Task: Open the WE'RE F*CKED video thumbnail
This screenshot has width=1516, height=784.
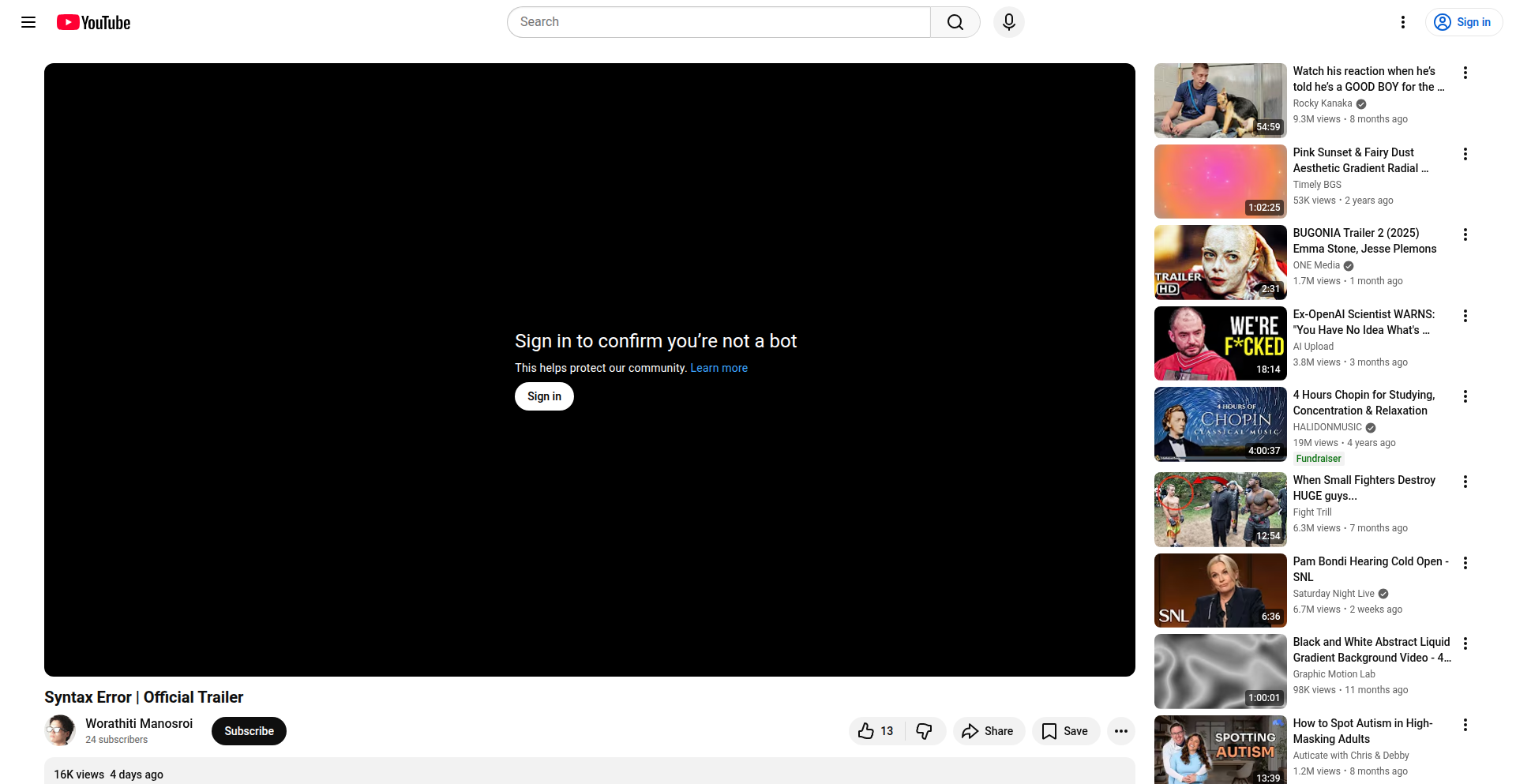Action: coord(1221,343)
